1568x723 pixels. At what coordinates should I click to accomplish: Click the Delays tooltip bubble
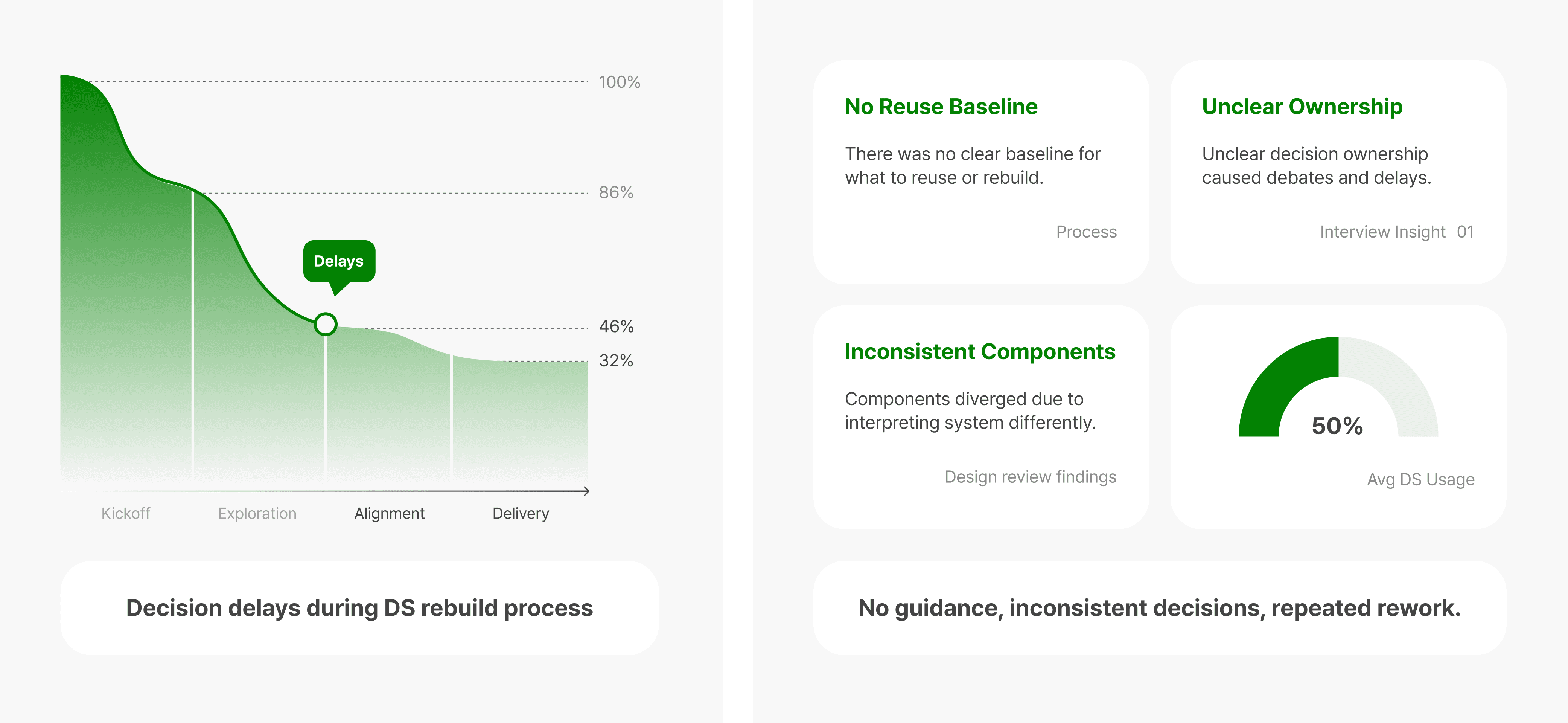(x=339, y=261)
